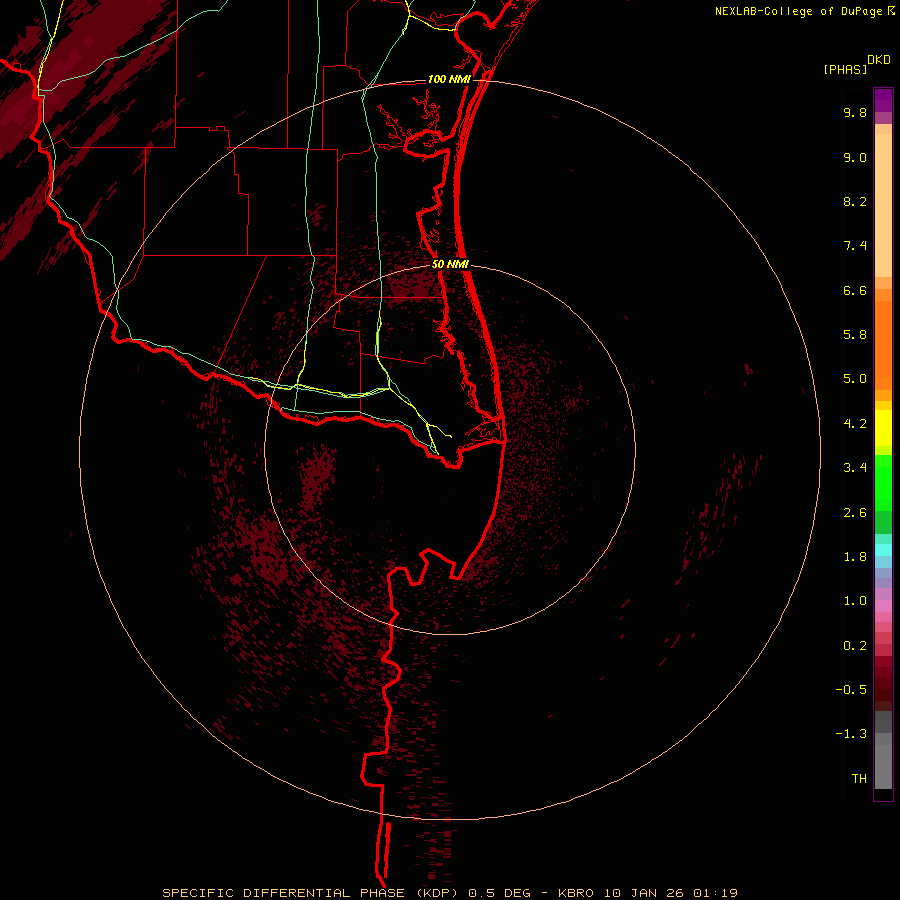The width and height of the screenshot is (900, 900).
Task: Click the 2.6 color scale value
Action: (x=855, y=513)
